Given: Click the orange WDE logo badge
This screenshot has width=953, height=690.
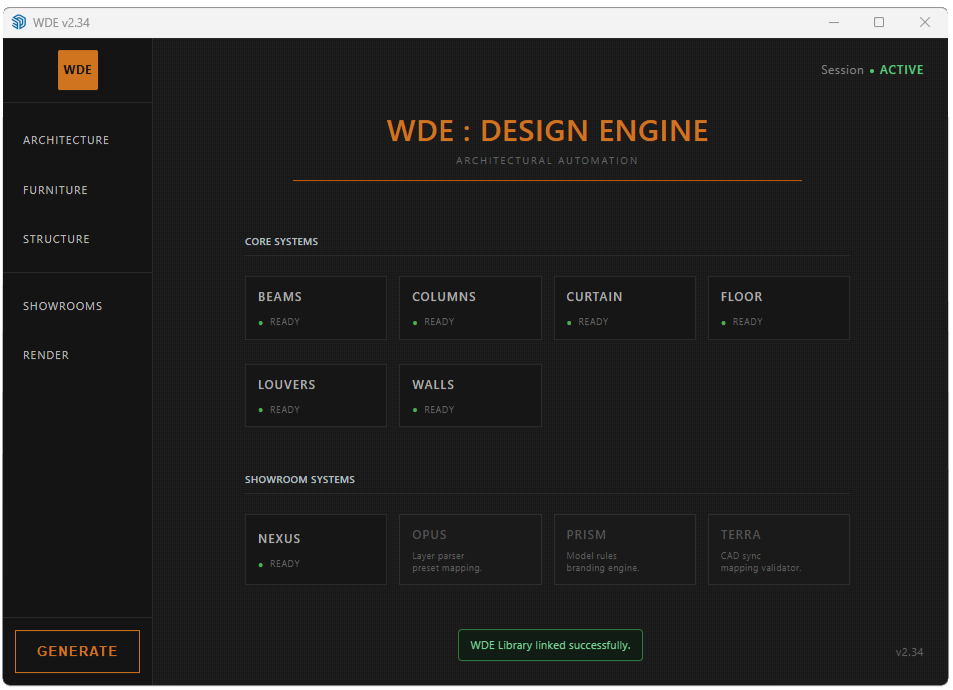Looking at the screenshot, I should [78, 70].
